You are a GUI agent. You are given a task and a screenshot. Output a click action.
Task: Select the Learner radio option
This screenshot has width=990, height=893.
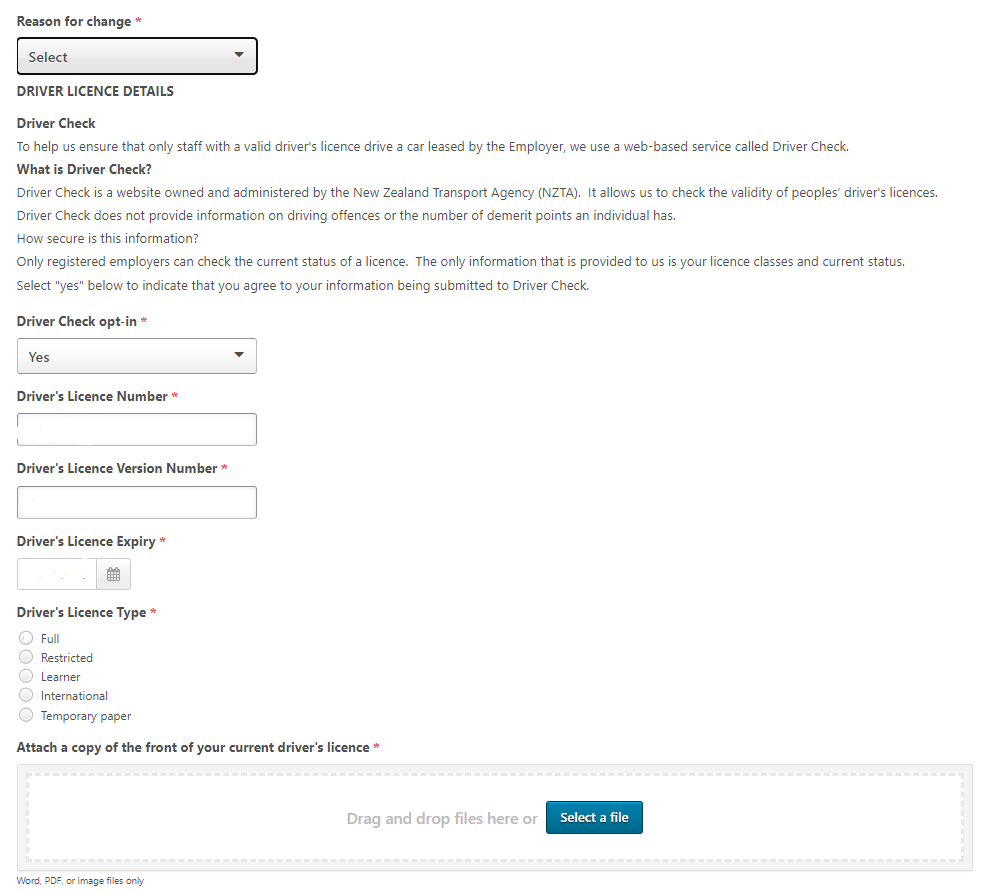click(x=26, y=676)
